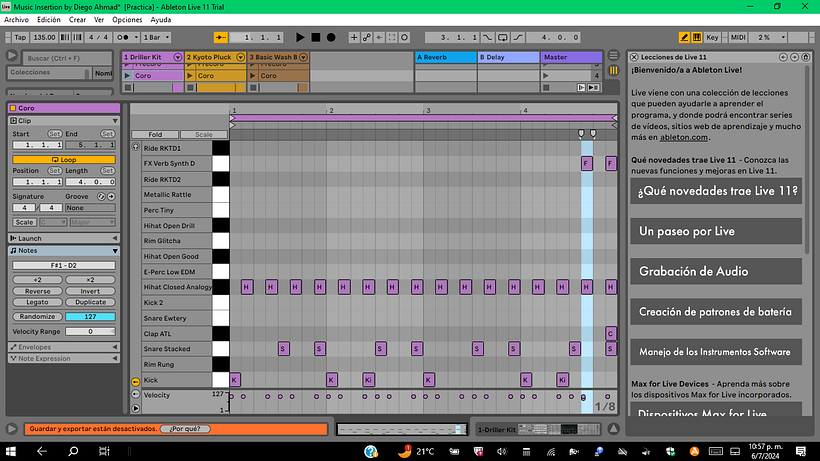Screen dimensions: 820x461
Task: Toggle the computer MIDI keyboard icon
Action: click(x=697, y=37)
